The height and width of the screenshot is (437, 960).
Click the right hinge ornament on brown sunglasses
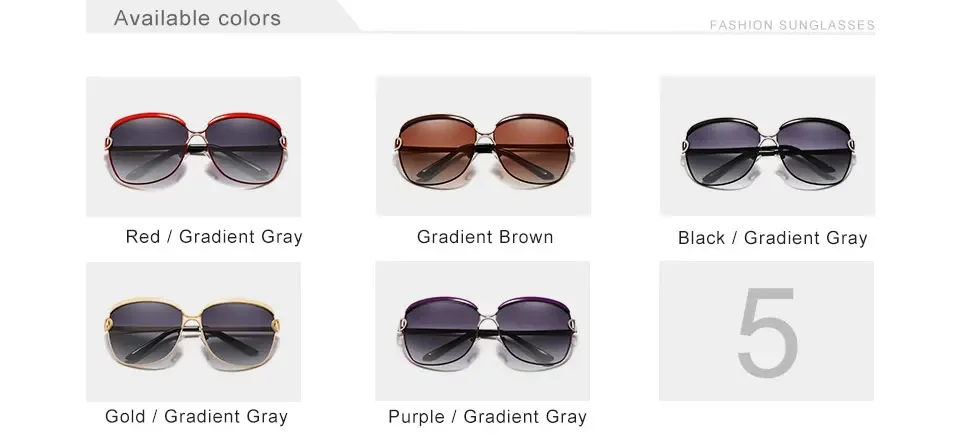[x=570, y=144]
